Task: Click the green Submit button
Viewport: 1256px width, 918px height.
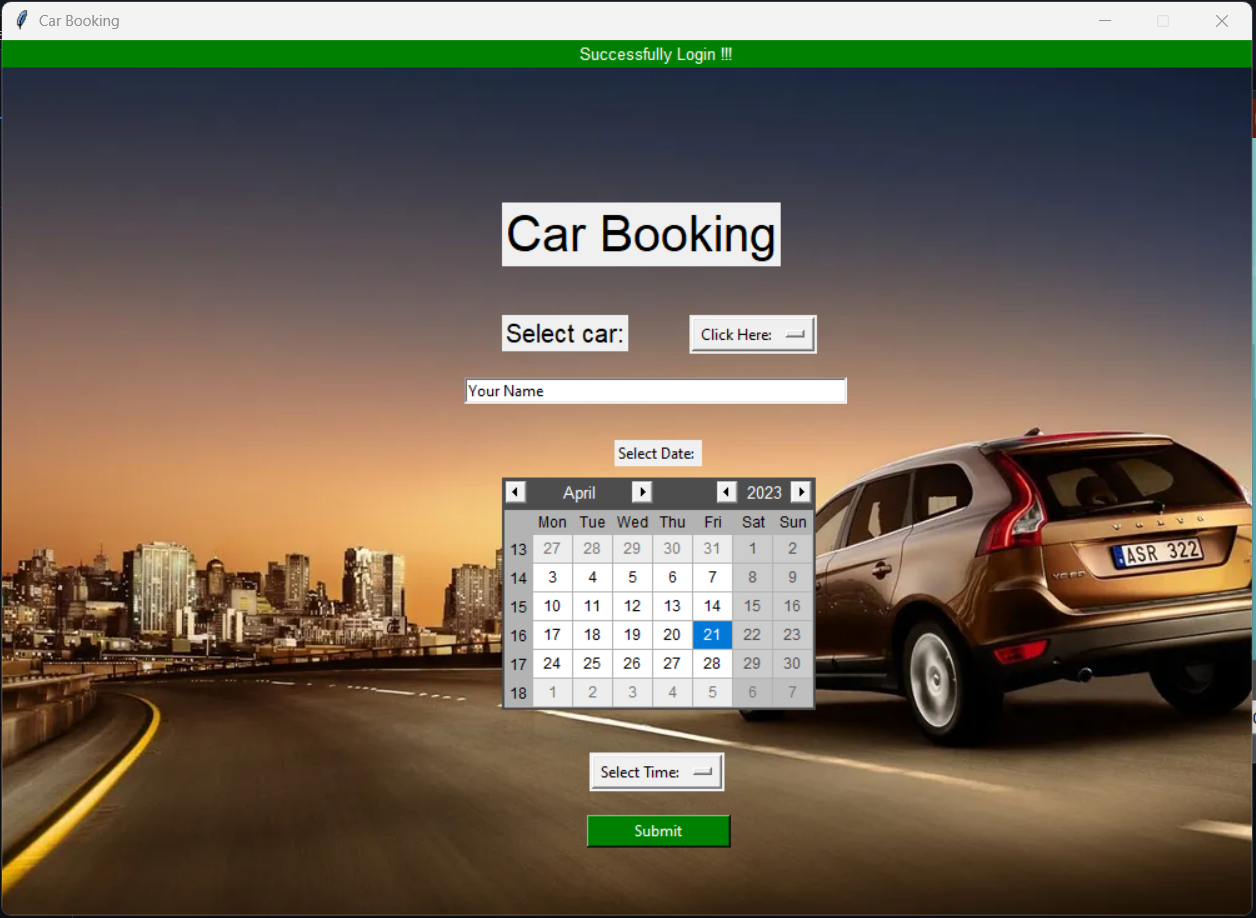Action: (658, 831)
